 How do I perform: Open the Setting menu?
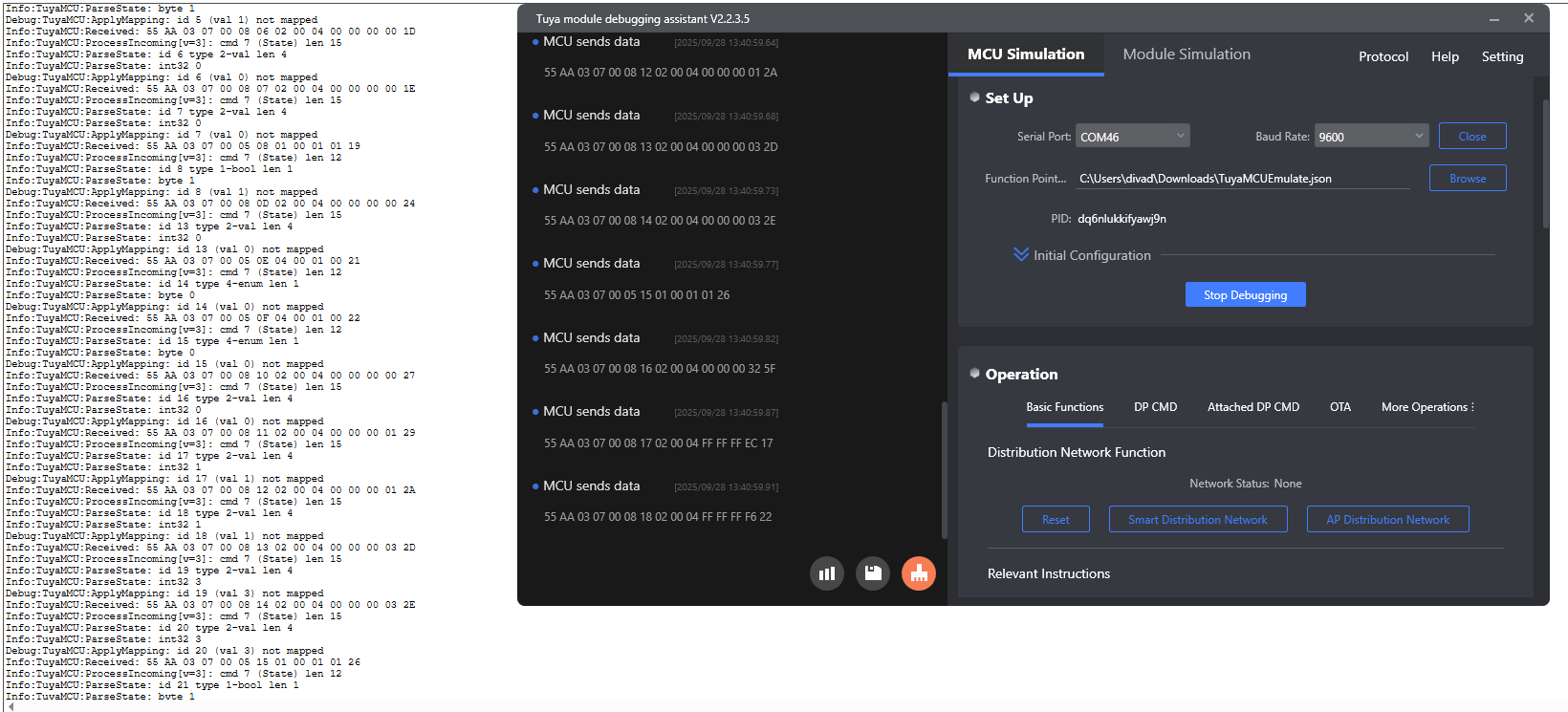coord(1502,56)
